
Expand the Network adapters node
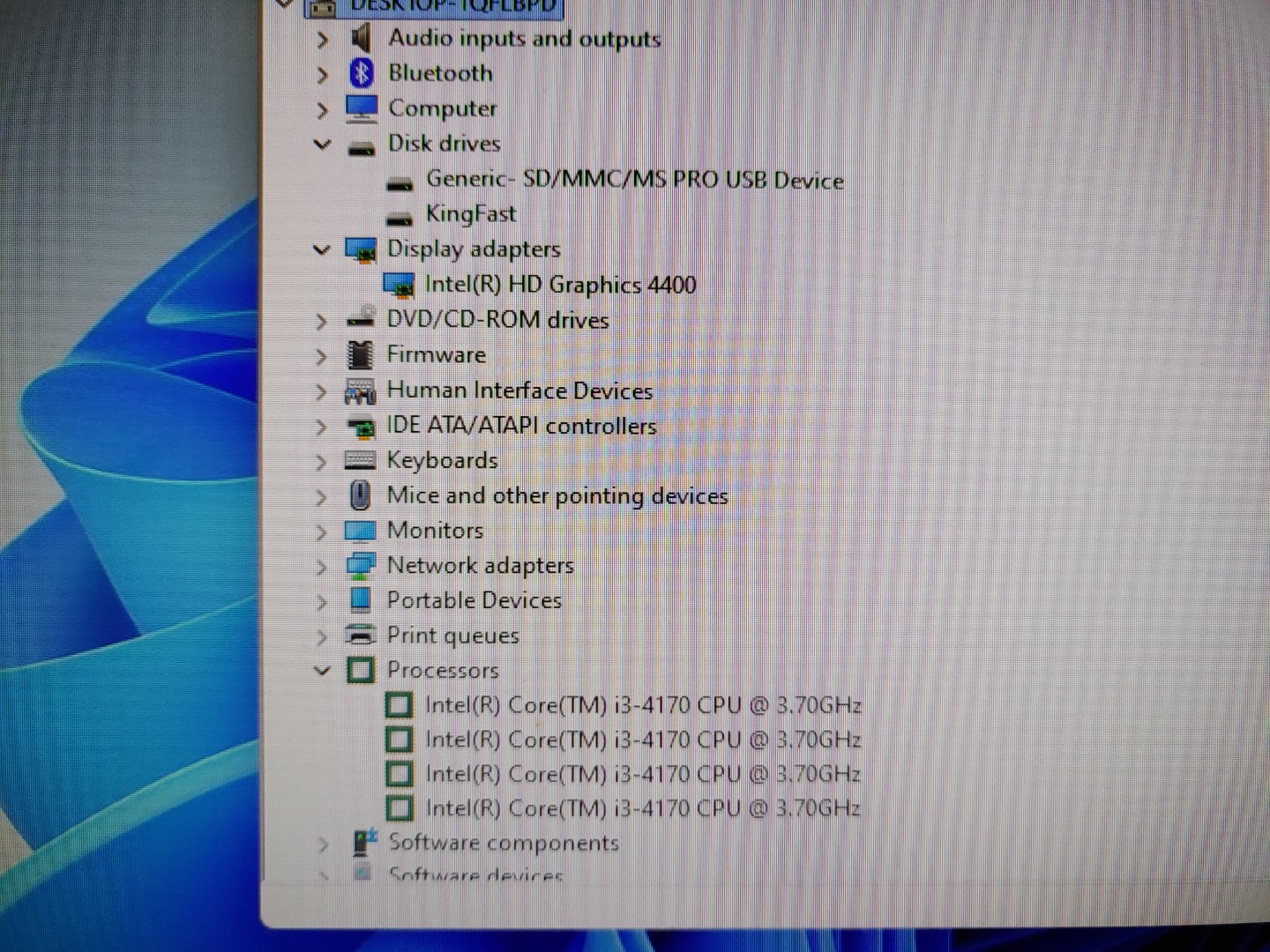[x=322, y=567]
